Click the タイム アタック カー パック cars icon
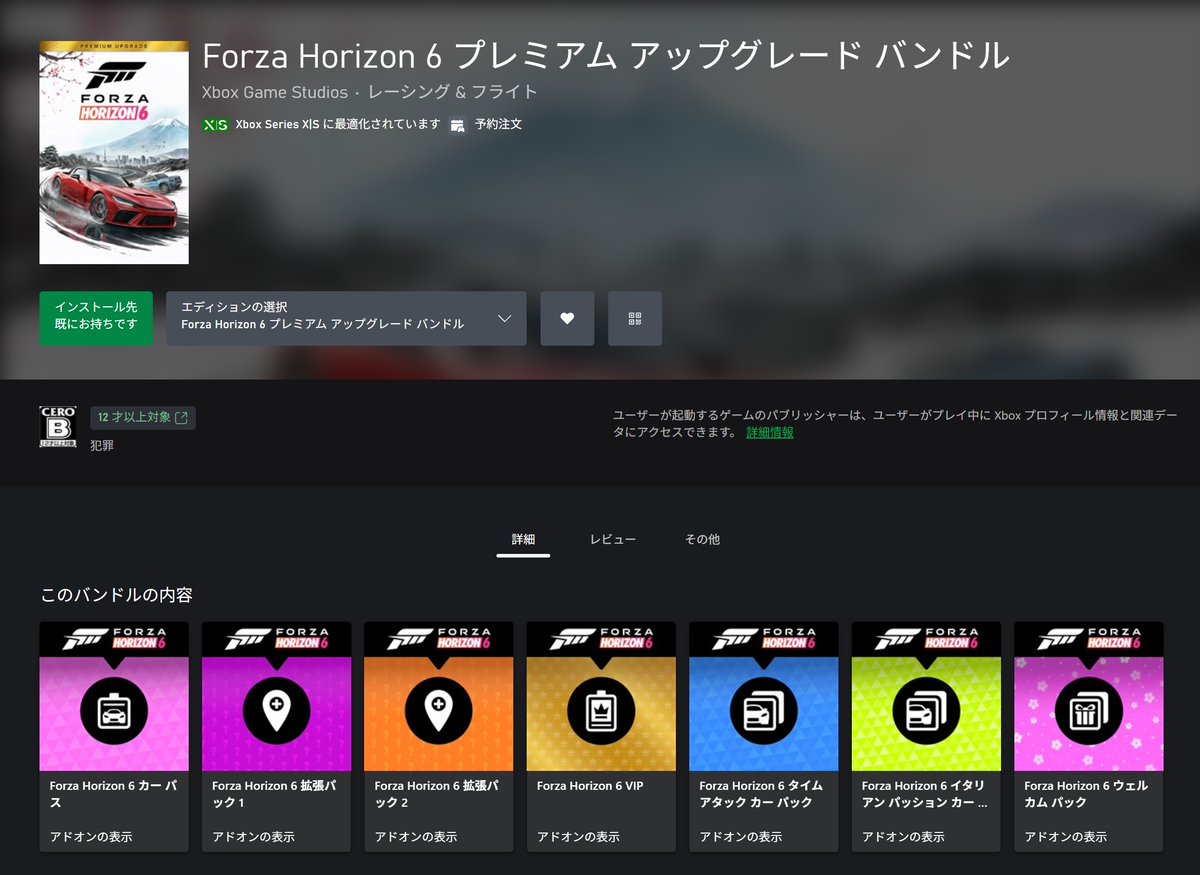The height and width of the screenshot is (875, 1200). pos(763,712)
